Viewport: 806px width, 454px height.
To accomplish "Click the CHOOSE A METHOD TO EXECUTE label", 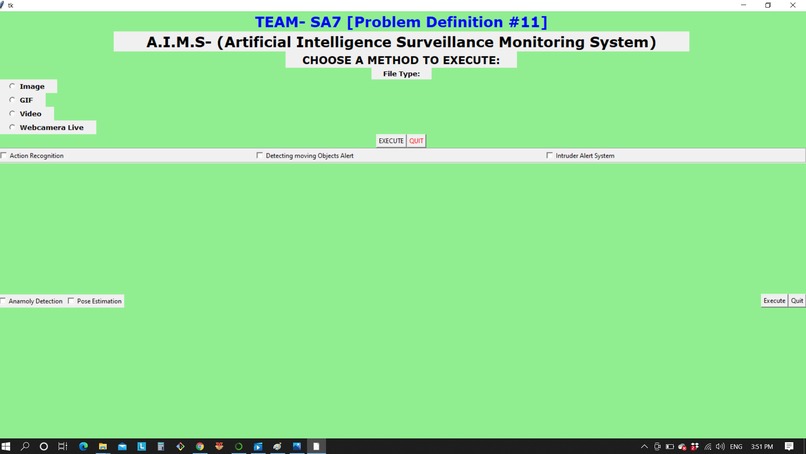I will pos(401,60).
